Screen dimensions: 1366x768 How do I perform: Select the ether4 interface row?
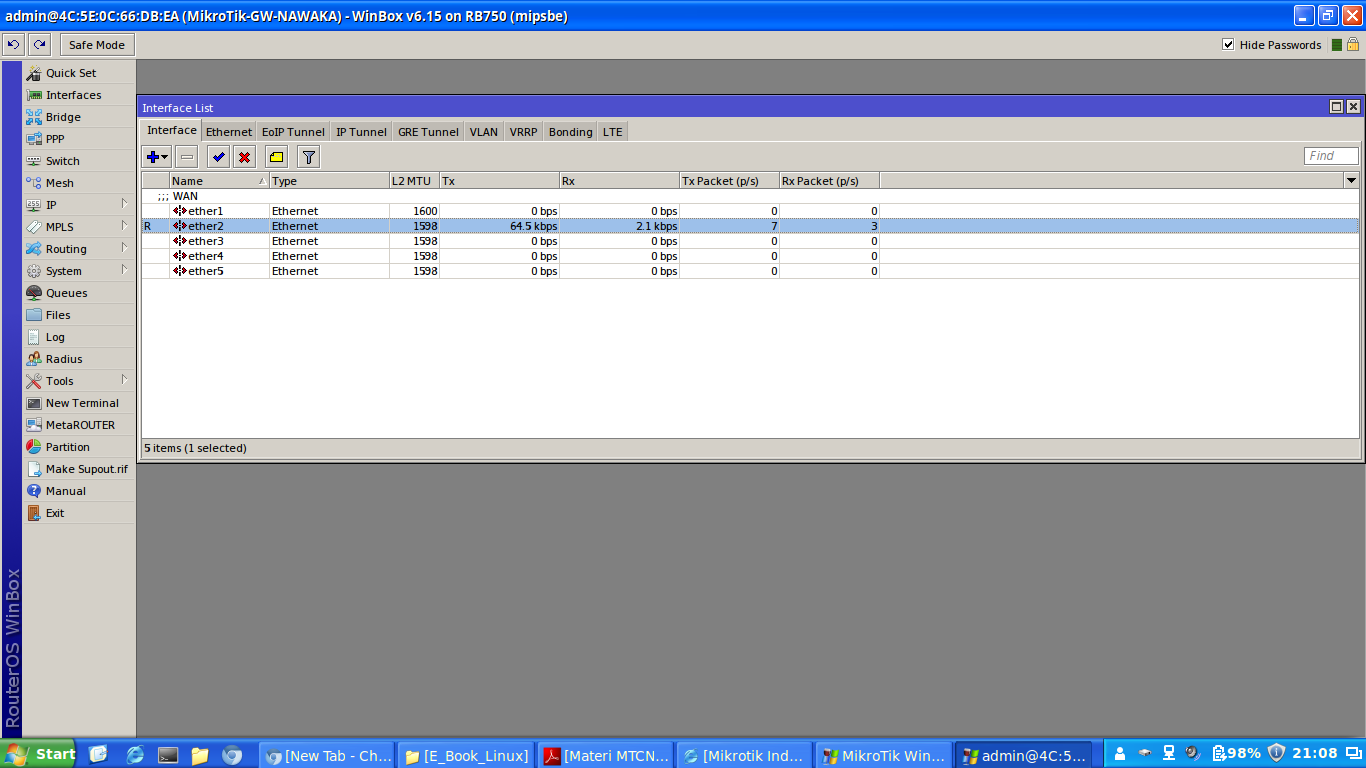750,256
